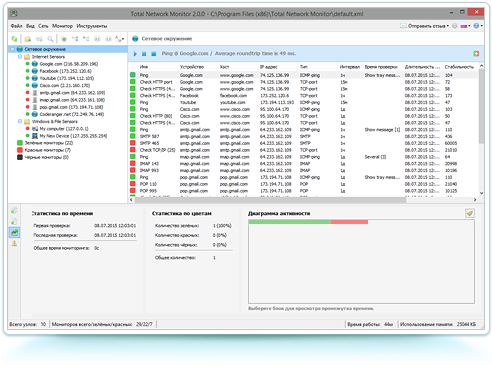492x374 pixels.
Task: Open the activity chart tab in bottom sidebar
Action: click(x=14, y=232)
